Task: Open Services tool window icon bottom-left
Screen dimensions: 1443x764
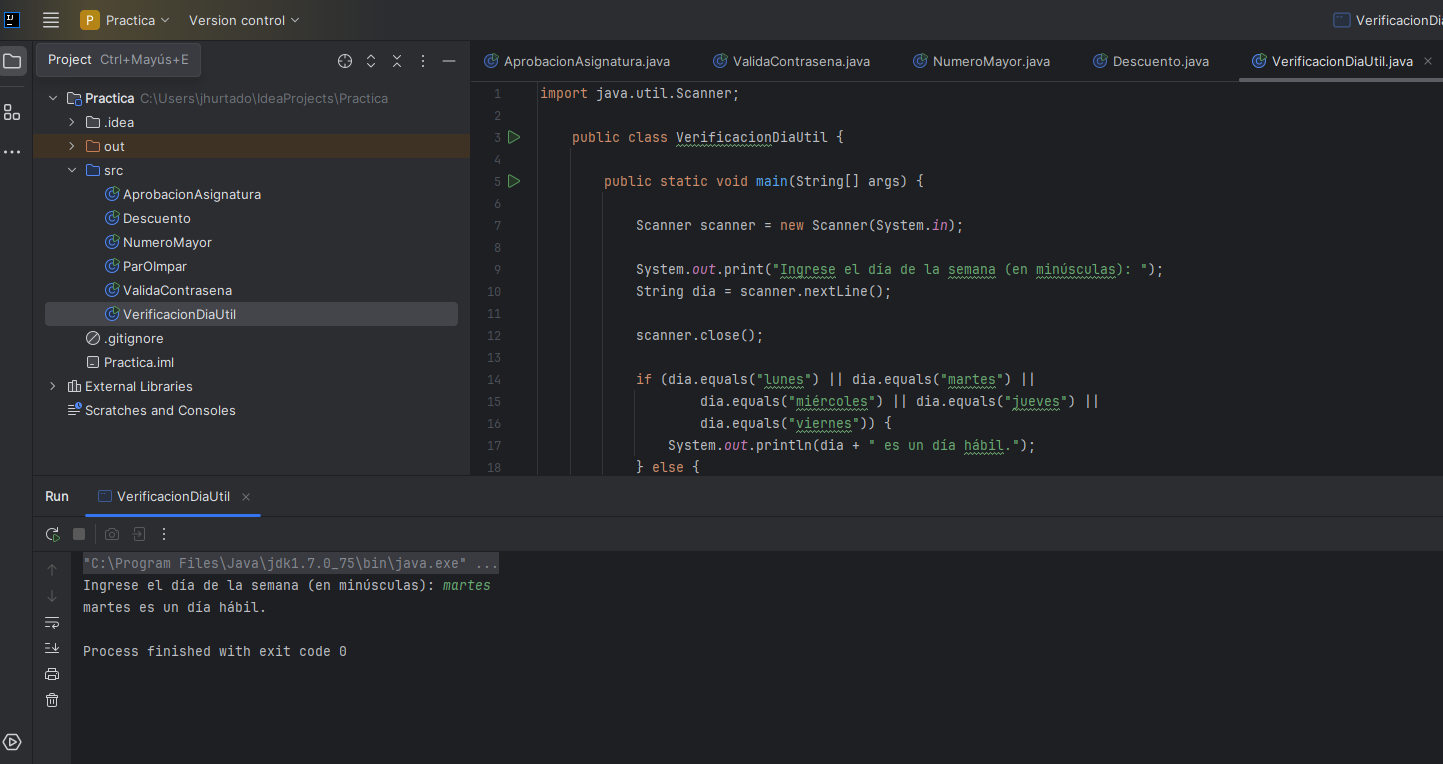Action: pos(12,742)
